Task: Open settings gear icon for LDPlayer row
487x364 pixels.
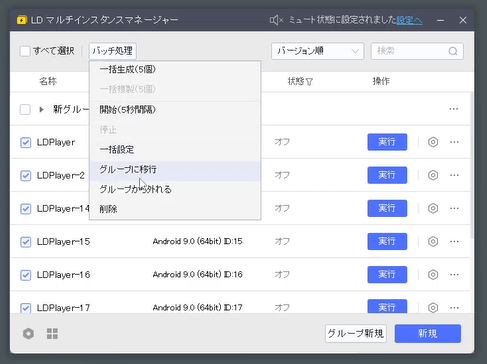Action: click(433, 142)
